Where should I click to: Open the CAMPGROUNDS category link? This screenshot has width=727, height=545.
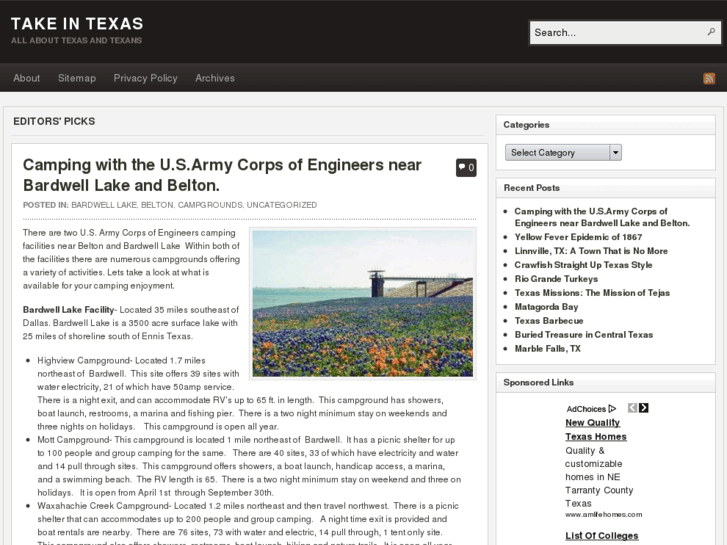pos(210,205)
